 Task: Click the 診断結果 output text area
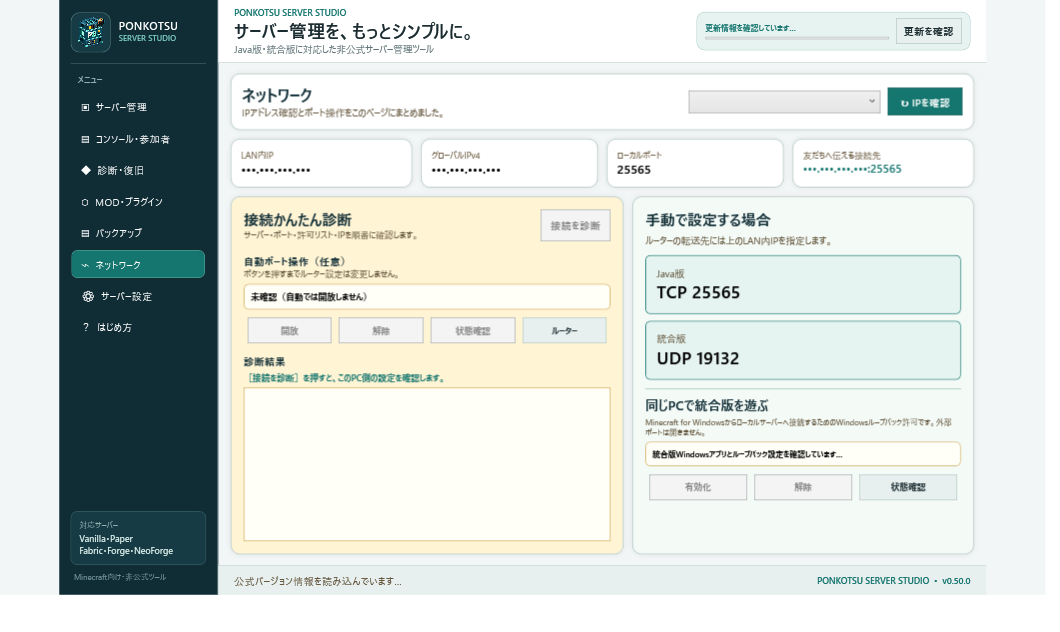[427, 464]
